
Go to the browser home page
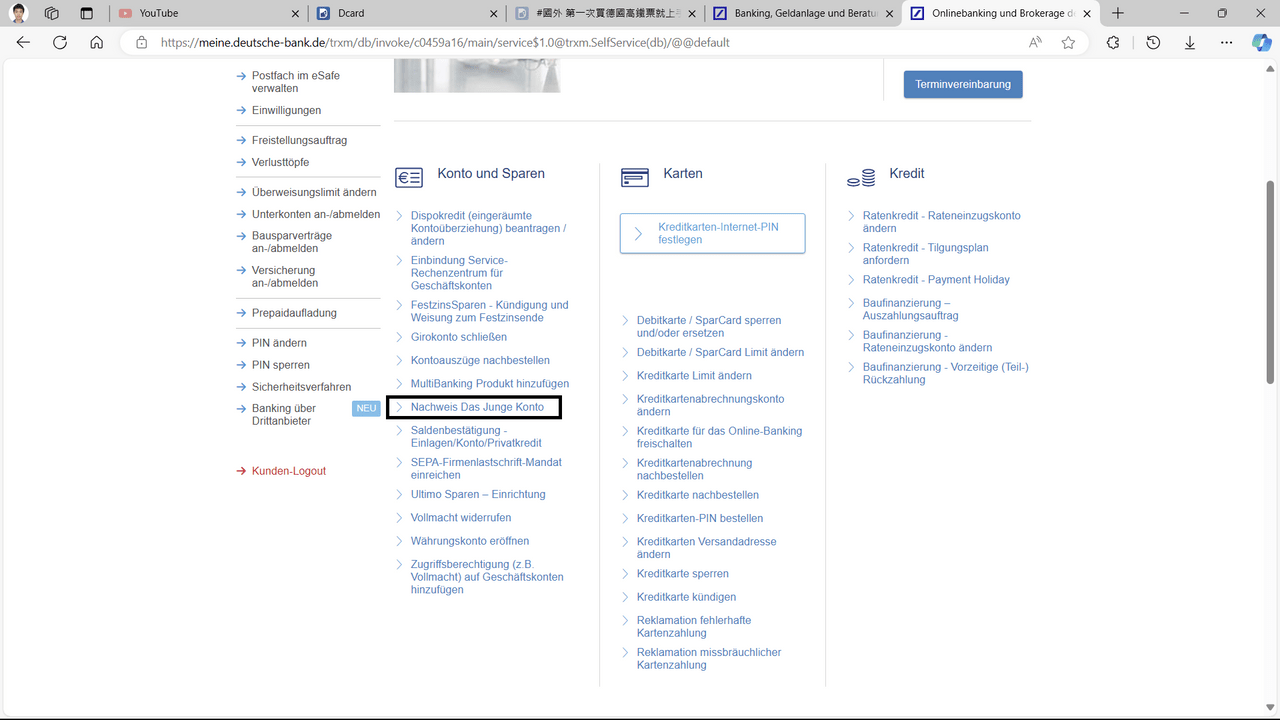tap(96, 43)
